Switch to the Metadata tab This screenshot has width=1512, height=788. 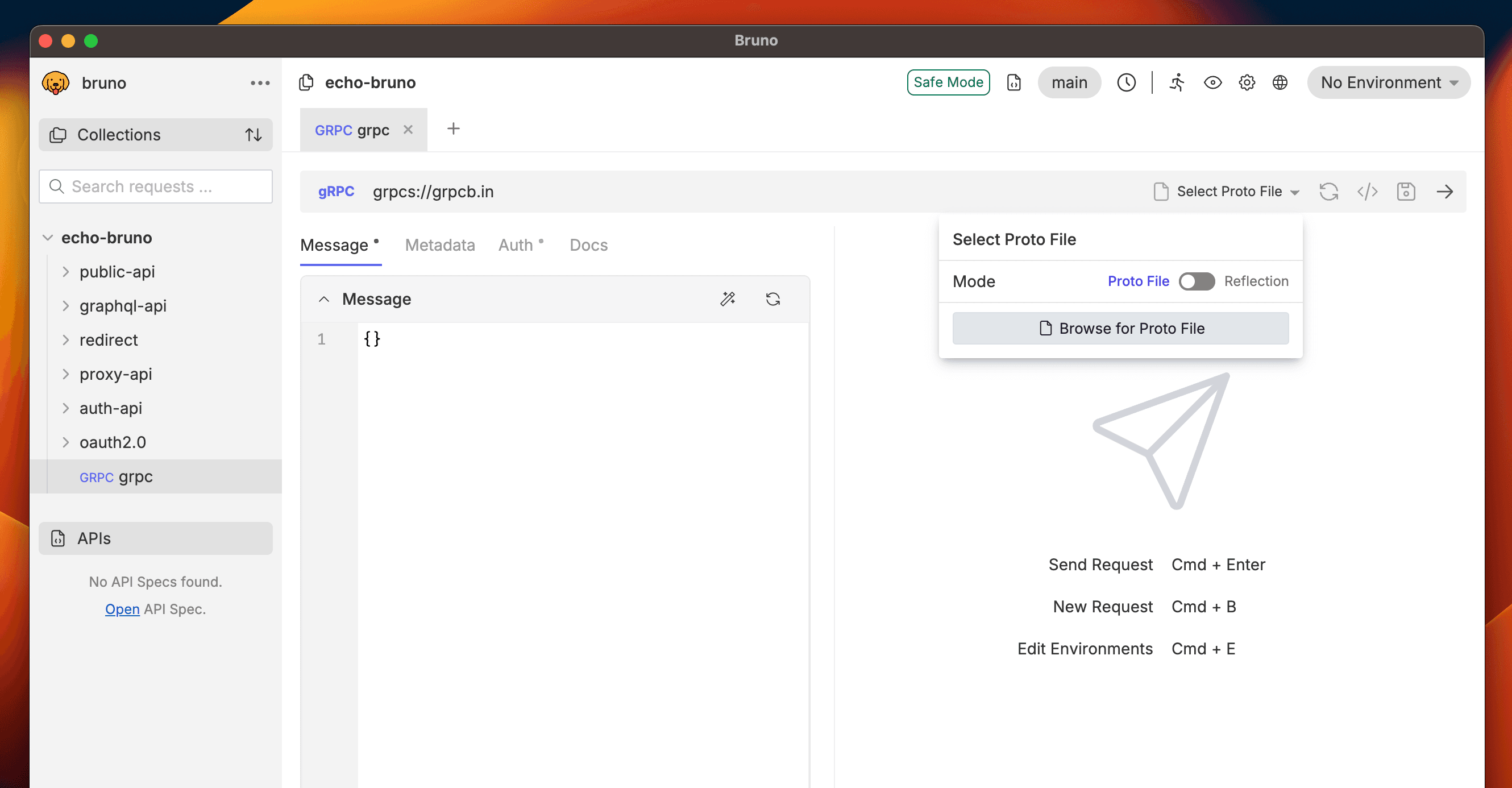tap(439, 245)
